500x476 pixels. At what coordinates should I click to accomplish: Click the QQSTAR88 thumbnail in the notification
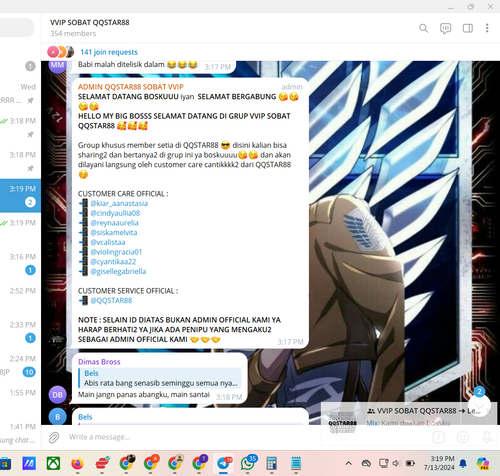pyautogui.click(x=343, y=422)
